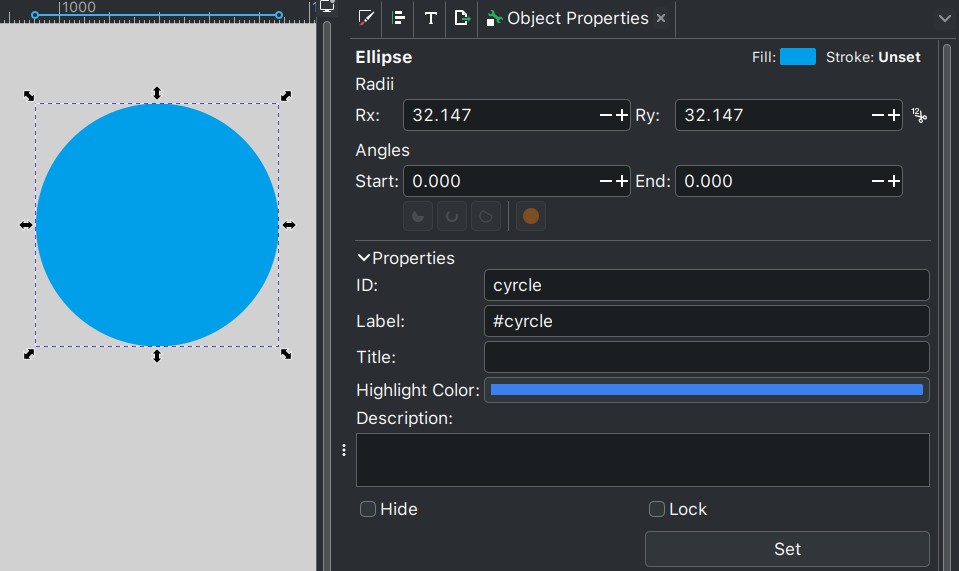The height and width of the screenshot is (571, 959).
Task: Increase the Rx value
Action: 622,115
